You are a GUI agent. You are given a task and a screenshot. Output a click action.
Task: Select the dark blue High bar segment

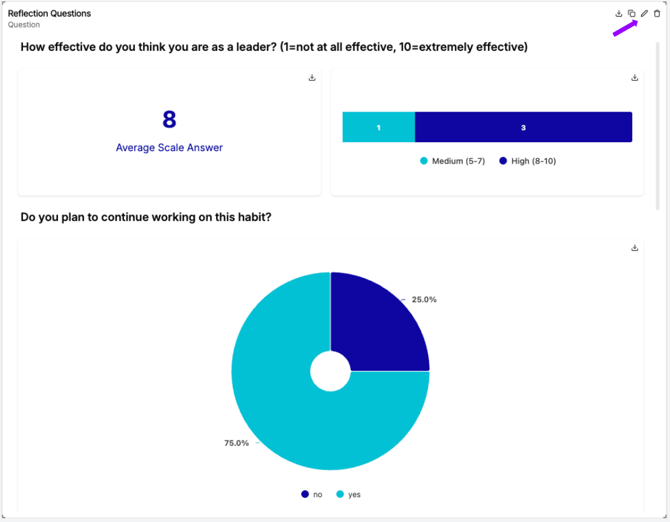(x=523, y=127)
